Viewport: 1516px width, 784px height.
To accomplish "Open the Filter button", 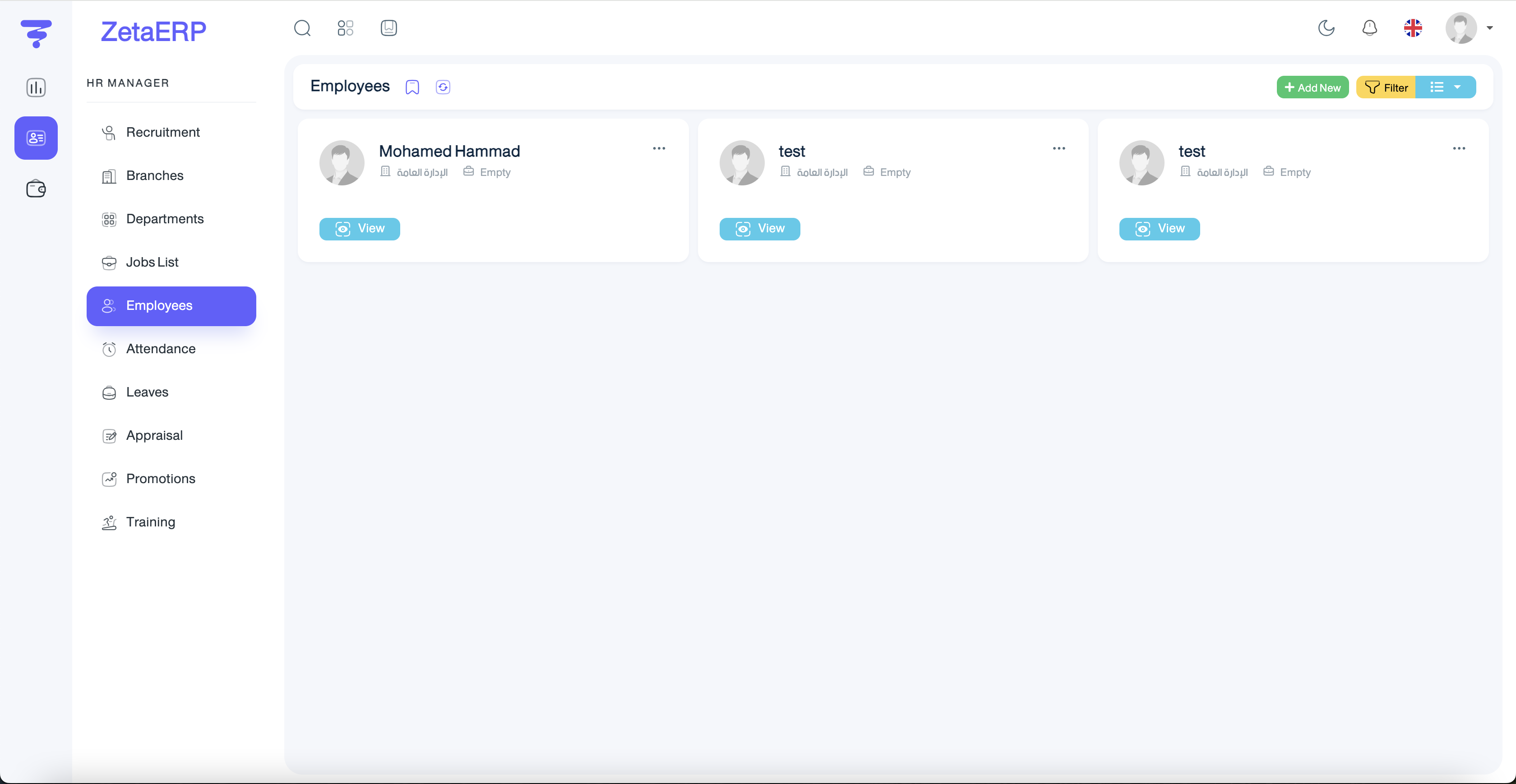I will click(x=1385, y=87).
